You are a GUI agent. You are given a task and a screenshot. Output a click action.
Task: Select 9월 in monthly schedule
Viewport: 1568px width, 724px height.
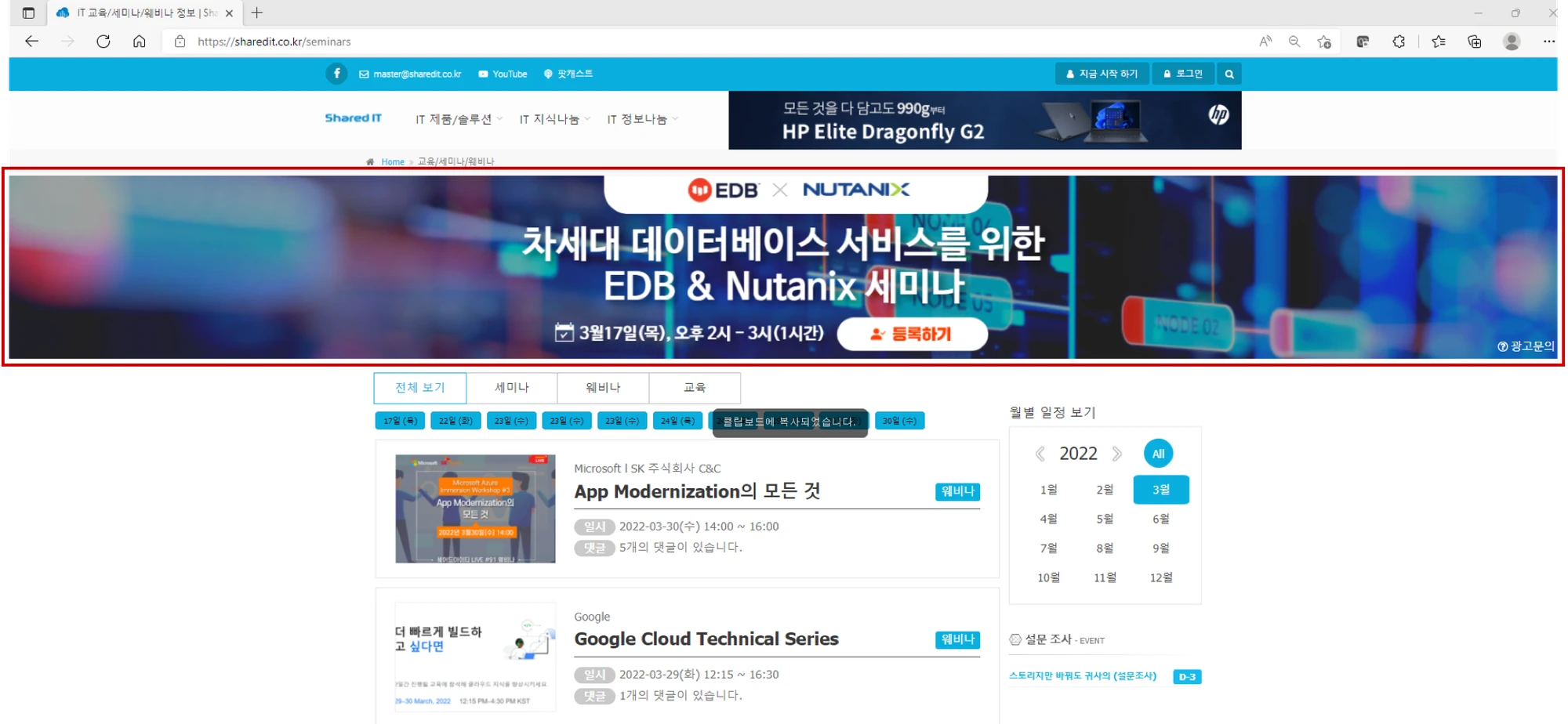tap(1161, 548)
